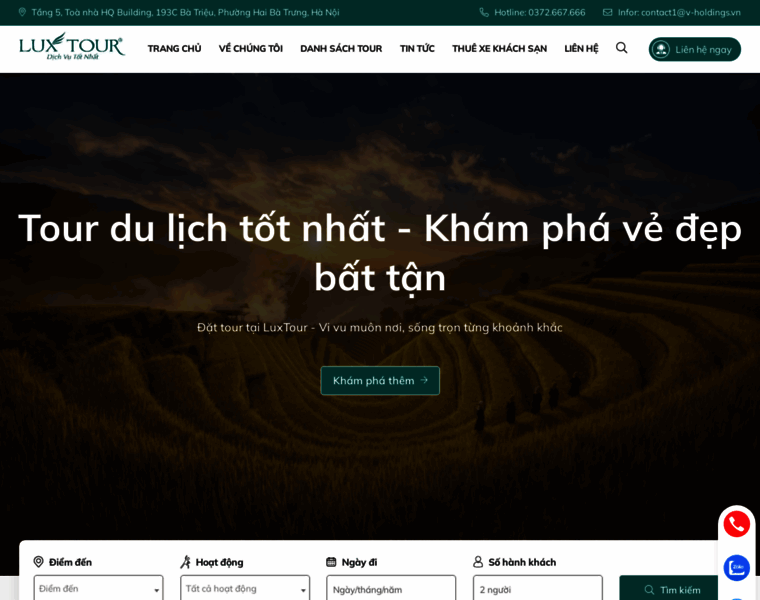
Task: Click the envelope icon beside Infor email
Action: pos(607,12)
